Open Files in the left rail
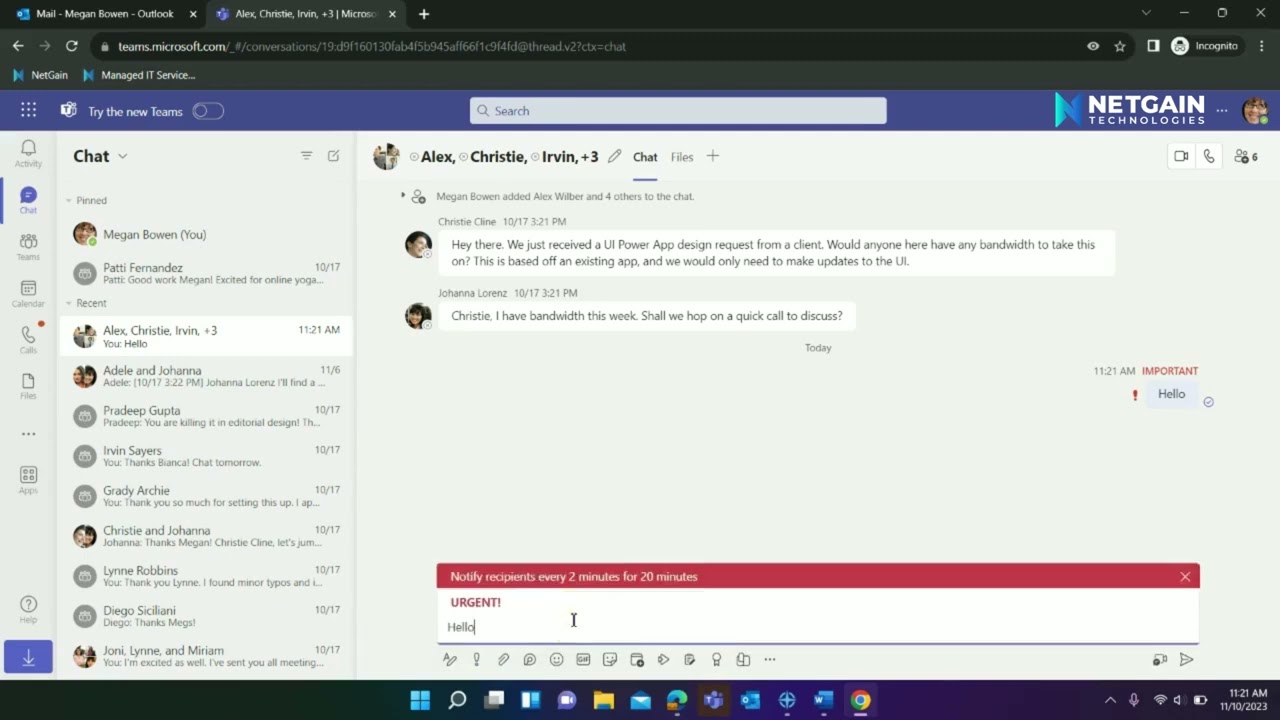The image size is (1280, 720). [x=28, y=387]
